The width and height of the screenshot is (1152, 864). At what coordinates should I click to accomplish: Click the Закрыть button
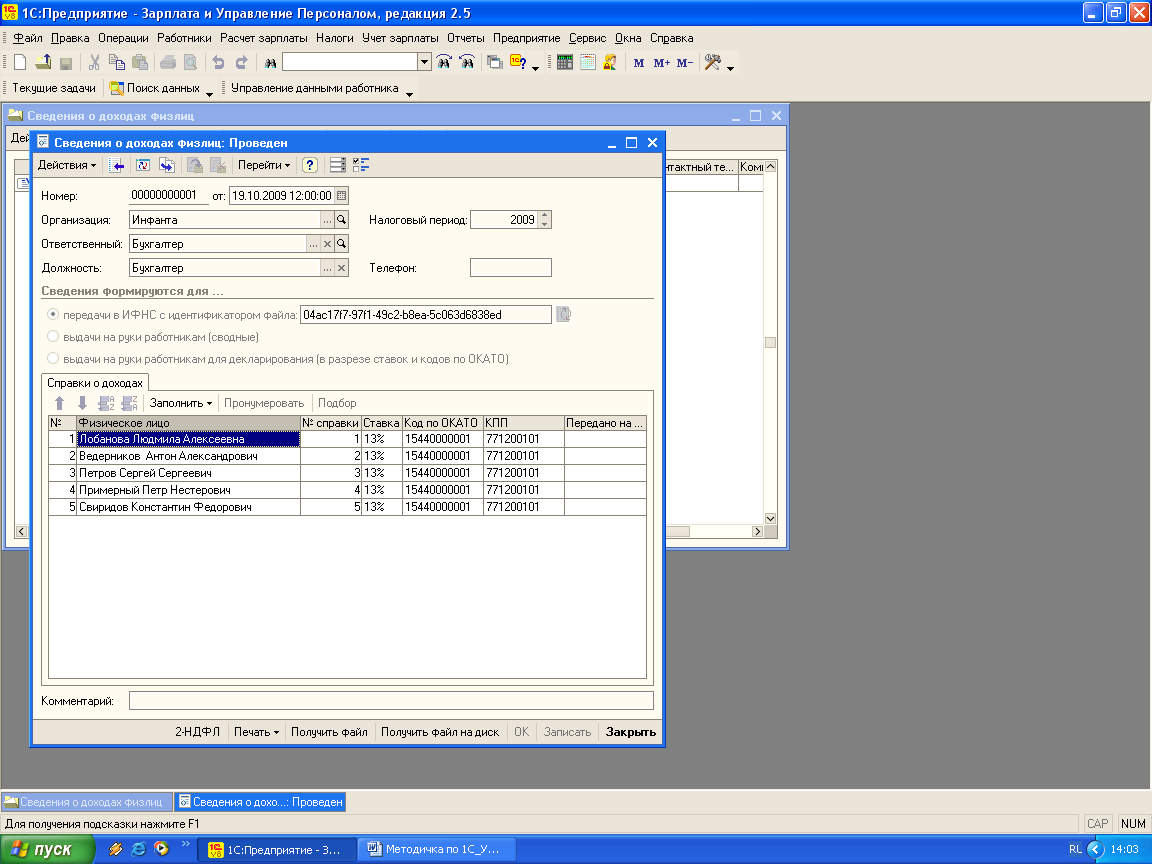(x=630, y=732)
